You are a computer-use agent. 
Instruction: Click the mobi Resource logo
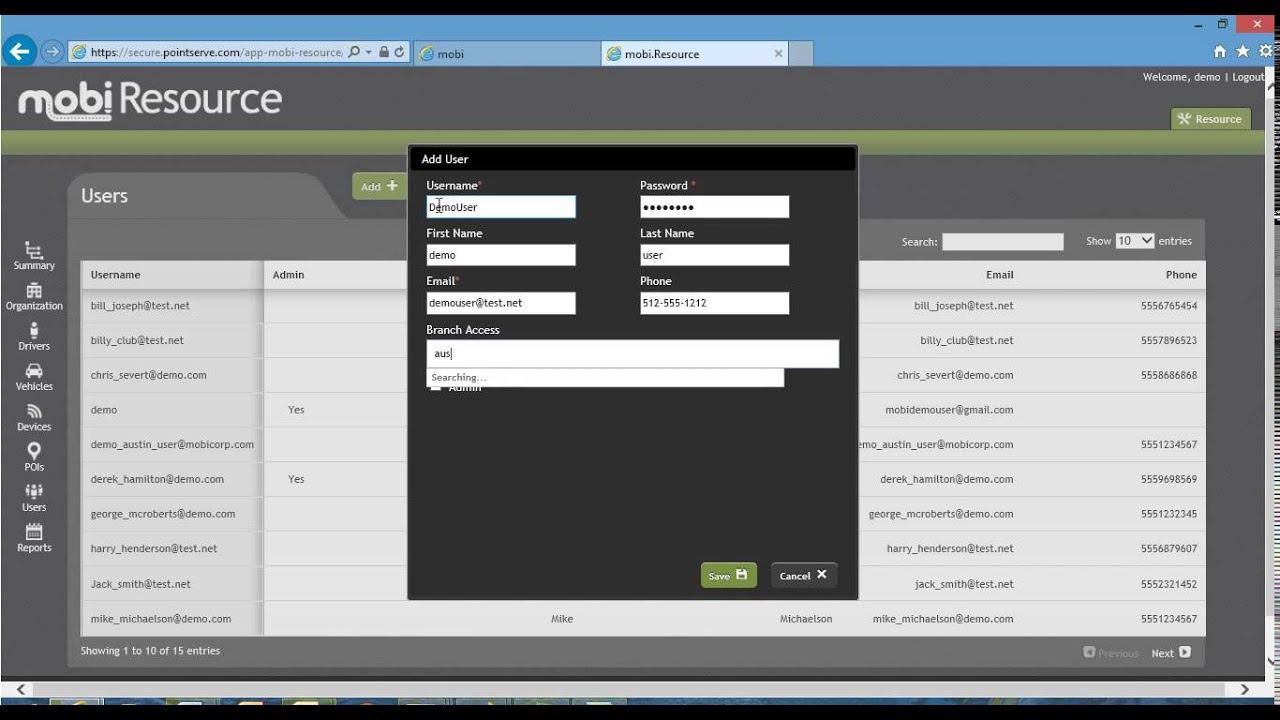(150, 99)
